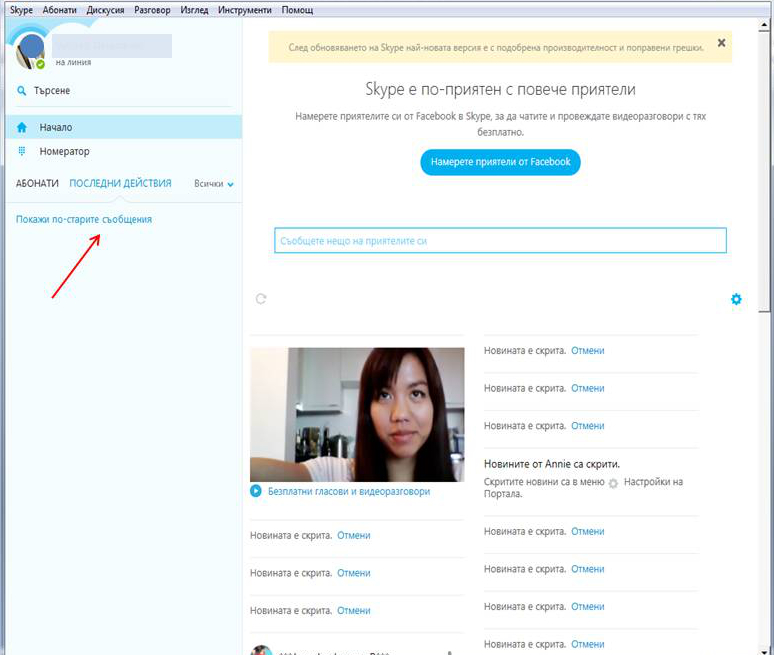Screen dimensions: 774x655
Task: Click the Безплатни гласови и видеоразговори link
Action: 349,491
